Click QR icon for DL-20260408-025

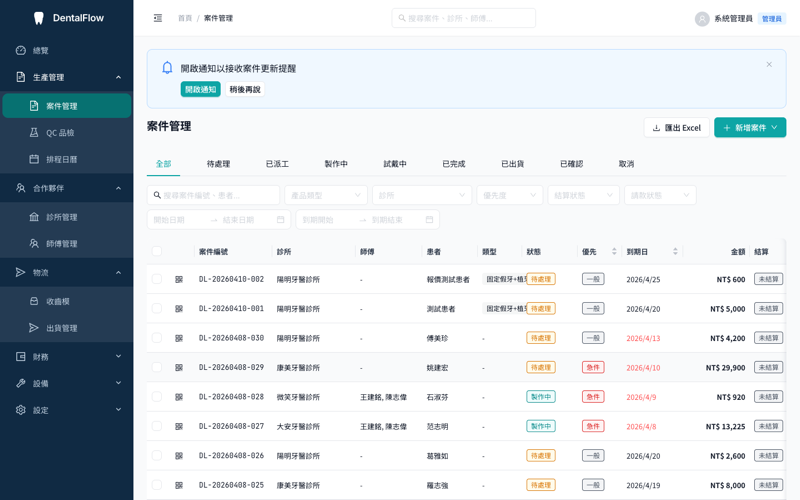point(179,485)
